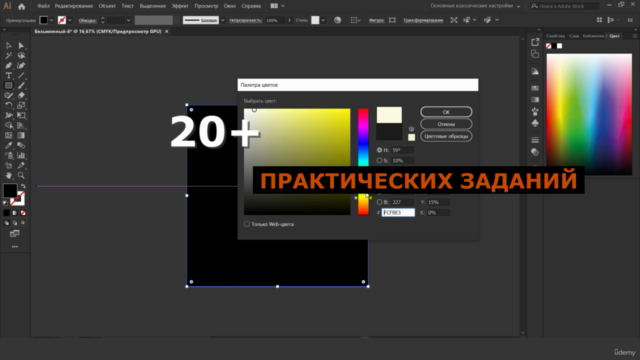The width and height of the screenshot is (640, 360).
Task: Open the stroke weight dropdown
Action: tap(128, 20)
